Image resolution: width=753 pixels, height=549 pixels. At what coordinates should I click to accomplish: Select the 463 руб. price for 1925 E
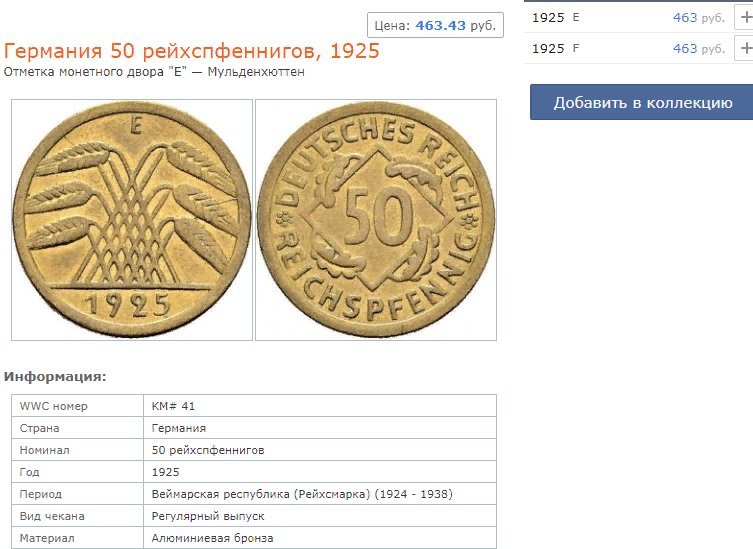pyautogui.click(x=699, y=18)
